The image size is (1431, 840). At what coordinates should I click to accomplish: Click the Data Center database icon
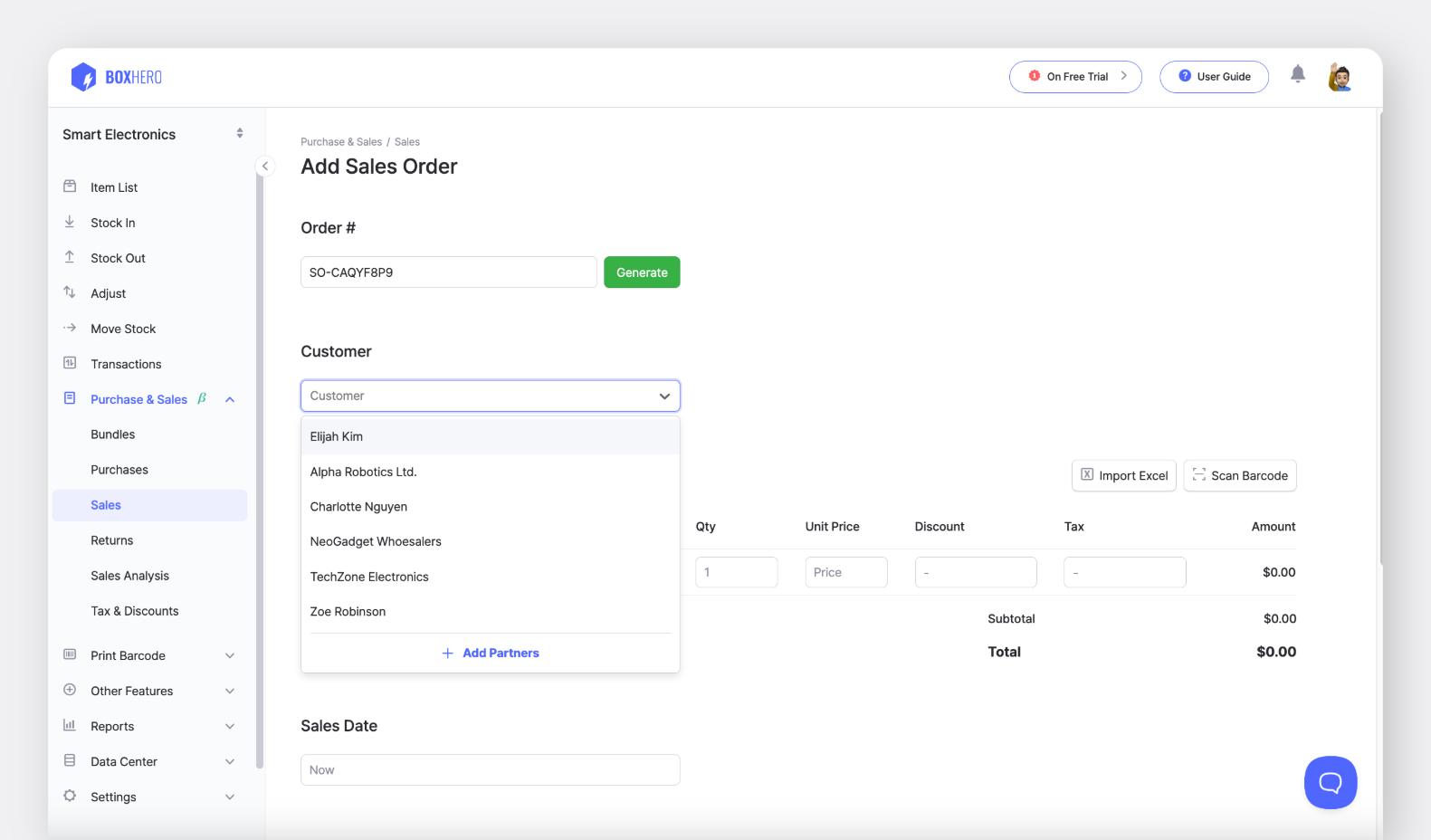[x=70, y=760]
